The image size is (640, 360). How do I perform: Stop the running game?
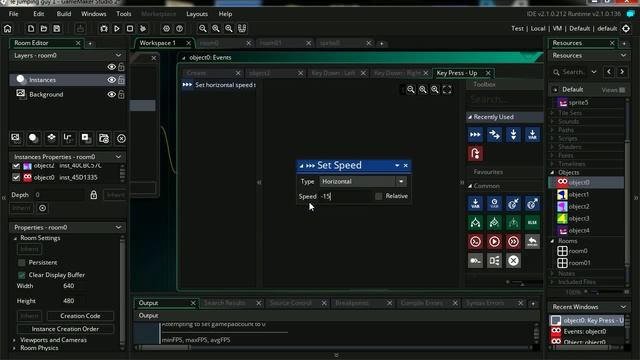130,29
